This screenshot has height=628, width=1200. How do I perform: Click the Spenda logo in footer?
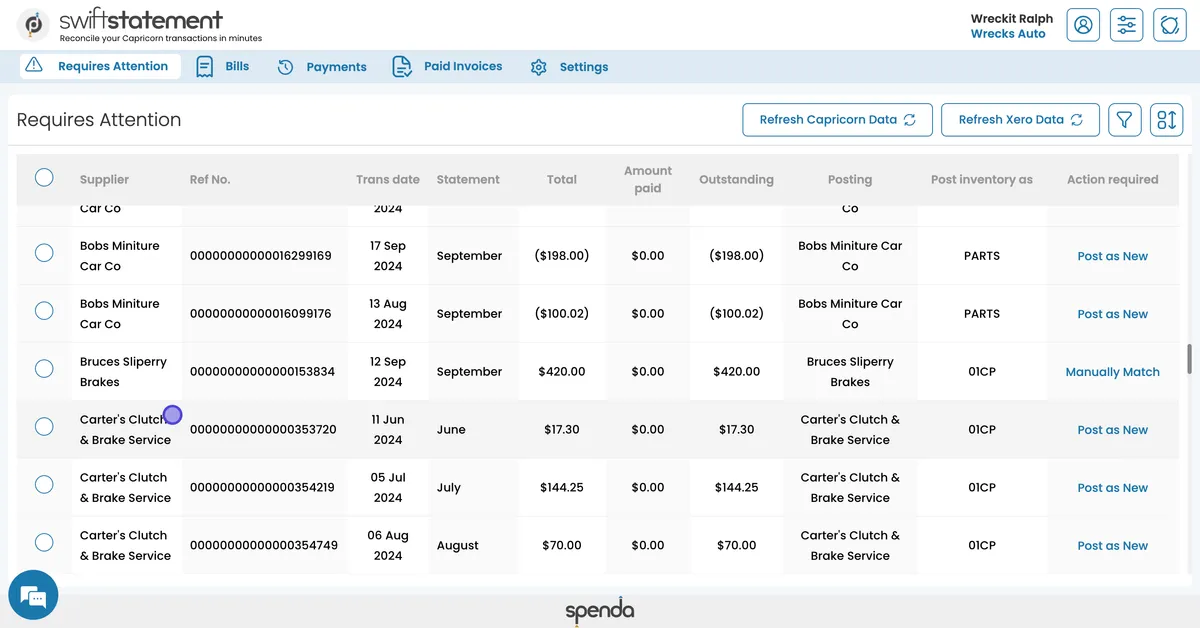click(600, 611)
